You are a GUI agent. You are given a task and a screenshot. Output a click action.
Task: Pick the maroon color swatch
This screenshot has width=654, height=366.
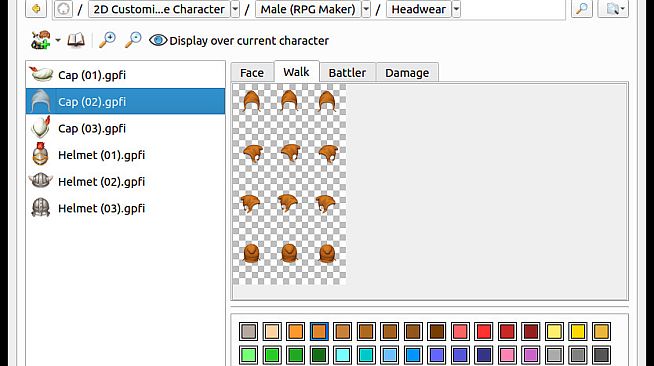point(531,331)
